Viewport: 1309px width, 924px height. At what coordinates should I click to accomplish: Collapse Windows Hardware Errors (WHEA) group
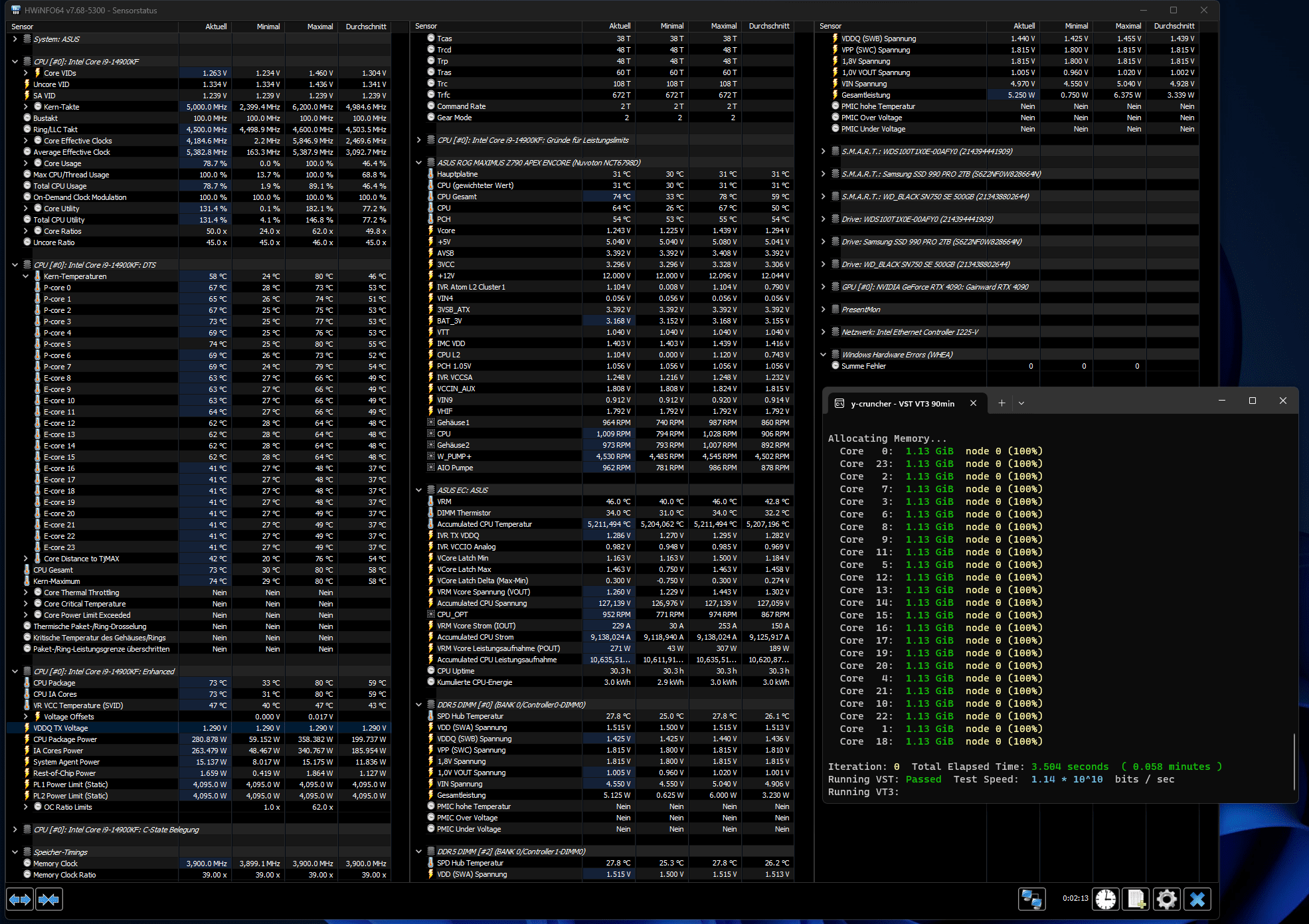click(823, 355)
